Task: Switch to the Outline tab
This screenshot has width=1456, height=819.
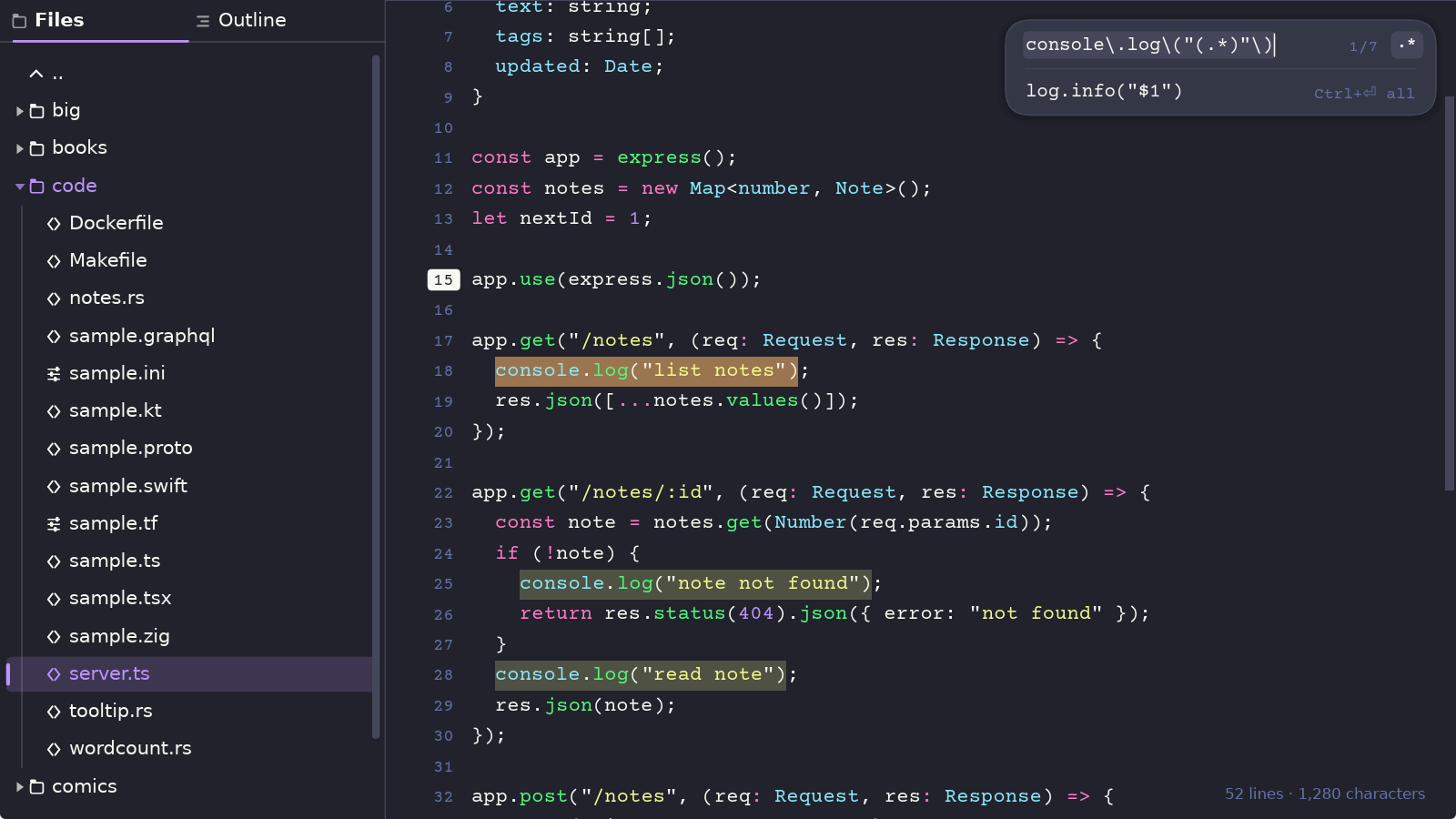Action: pos(241,20)
